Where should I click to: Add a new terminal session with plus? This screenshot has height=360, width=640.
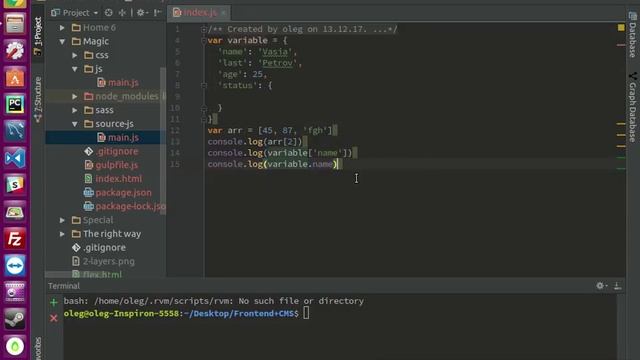click(54, 302)
